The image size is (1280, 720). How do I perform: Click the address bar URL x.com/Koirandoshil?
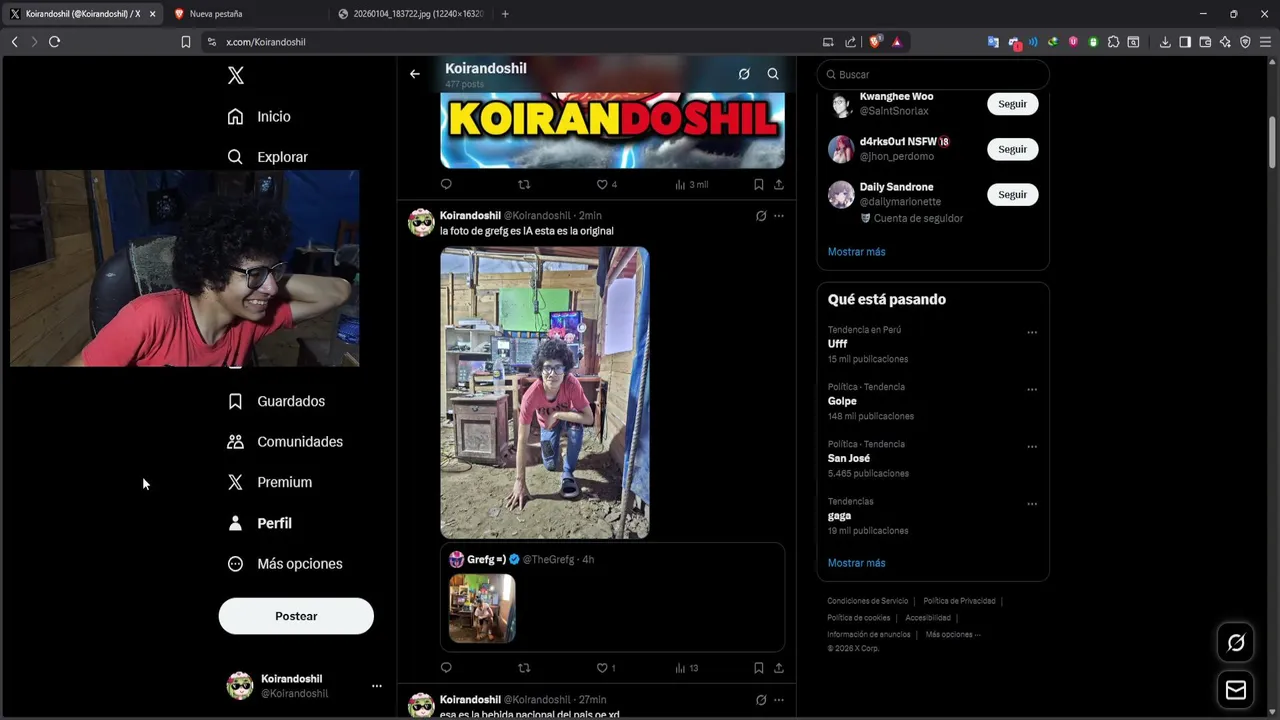(266, 42)
